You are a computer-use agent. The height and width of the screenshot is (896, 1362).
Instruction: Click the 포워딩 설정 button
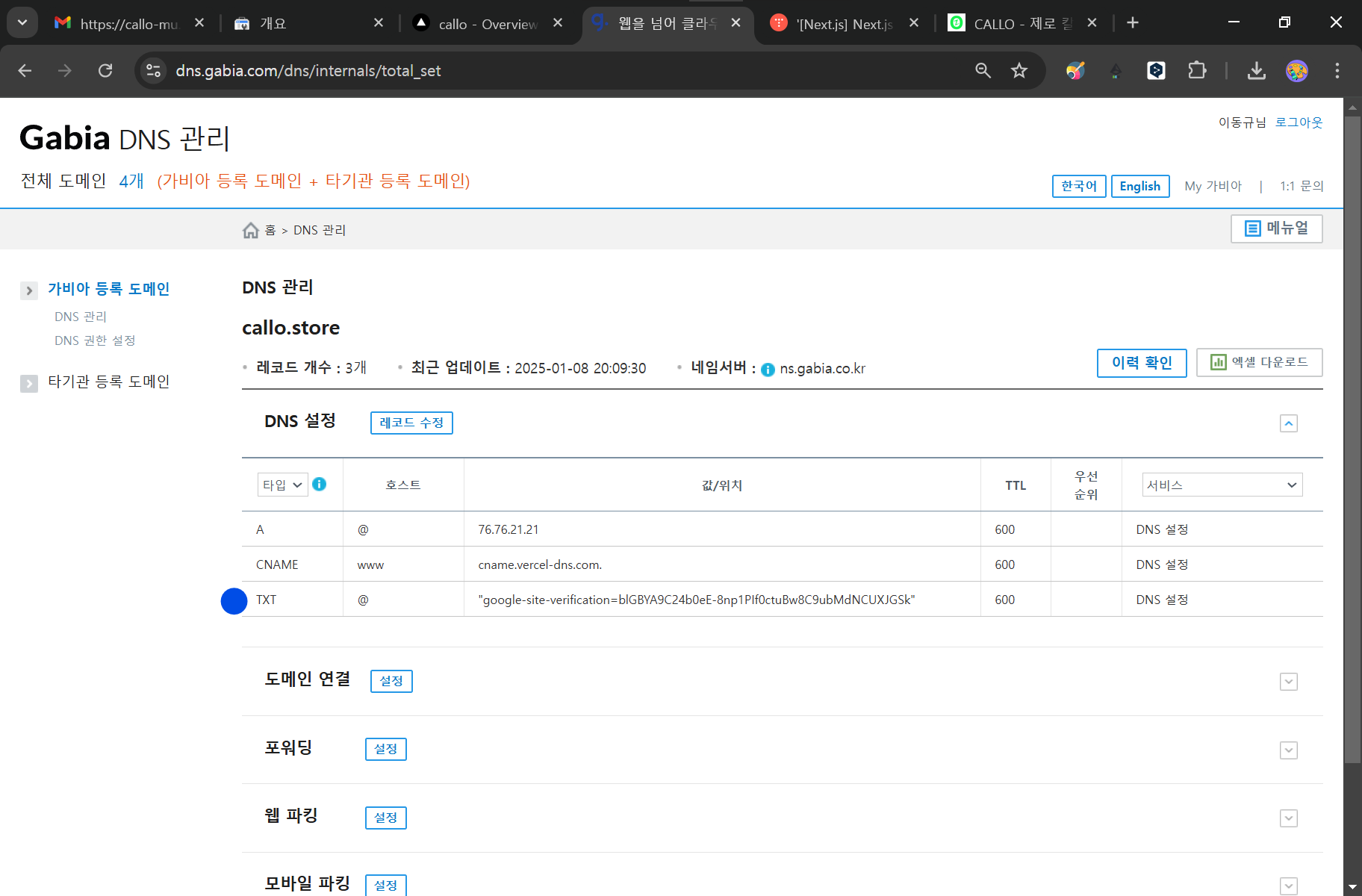[x=386, y=749]
